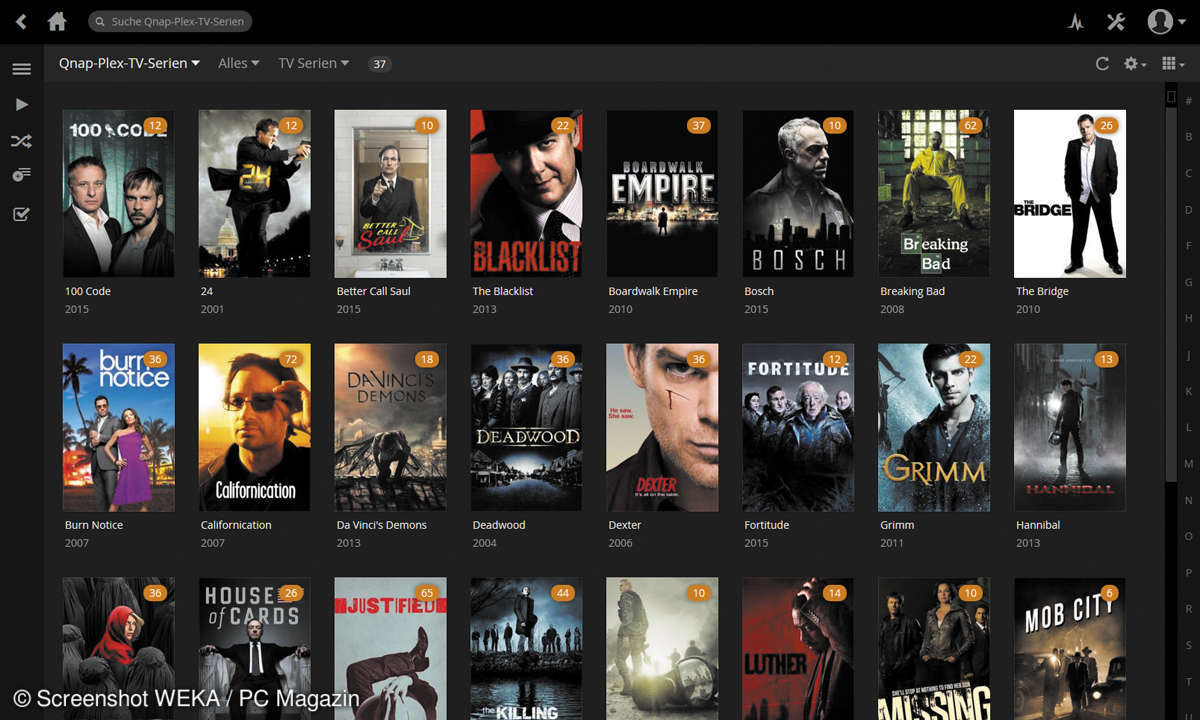Focus the Suche Qnap-Plex-TV-Serien search field
The height and width of the screenshot is (720, 1200).
pyautogui.click(x=170, y=21)
